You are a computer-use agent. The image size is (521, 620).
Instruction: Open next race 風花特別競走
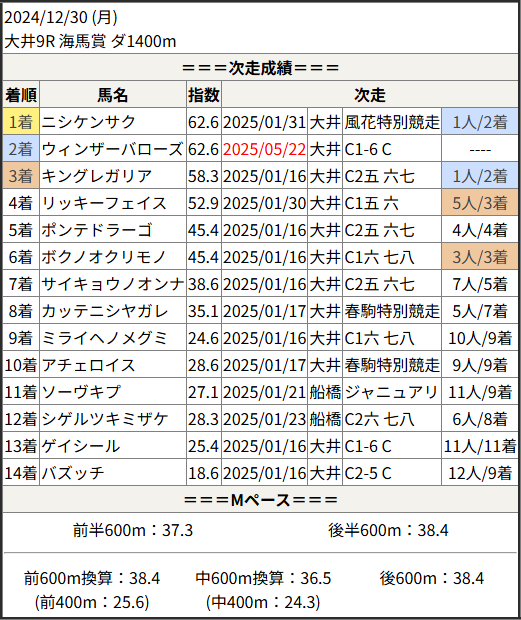[392, 122]
